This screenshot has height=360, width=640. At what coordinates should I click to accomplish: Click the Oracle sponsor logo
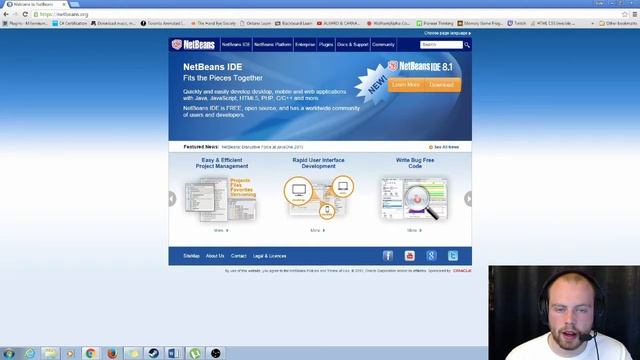pyautogui.click(x=462, y=271)
